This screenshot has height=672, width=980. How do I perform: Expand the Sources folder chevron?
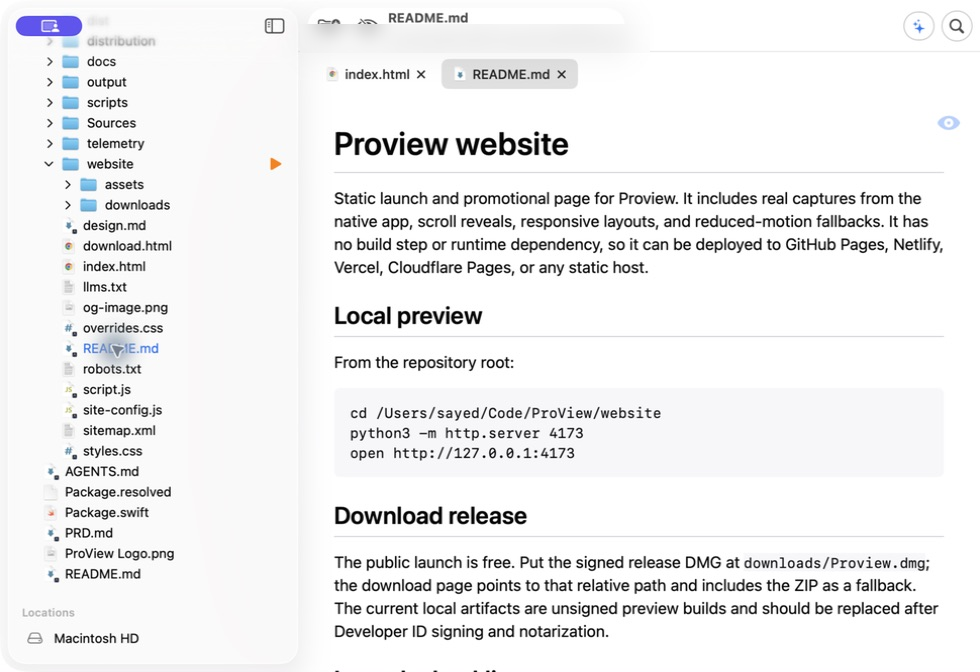click(50, 123)
